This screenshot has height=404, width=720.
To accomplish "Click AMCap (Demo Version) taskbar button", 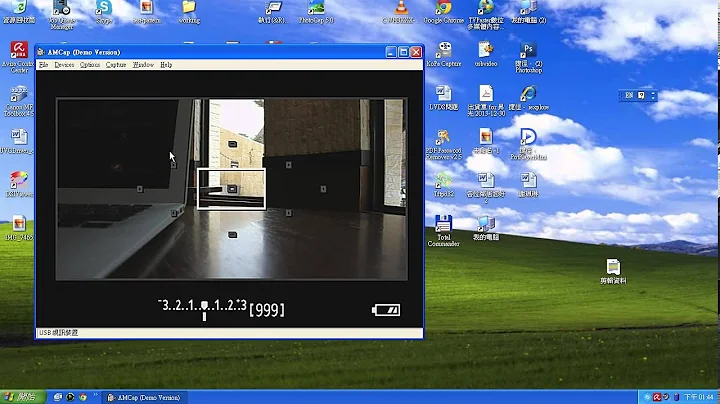I will click(144, 398).
